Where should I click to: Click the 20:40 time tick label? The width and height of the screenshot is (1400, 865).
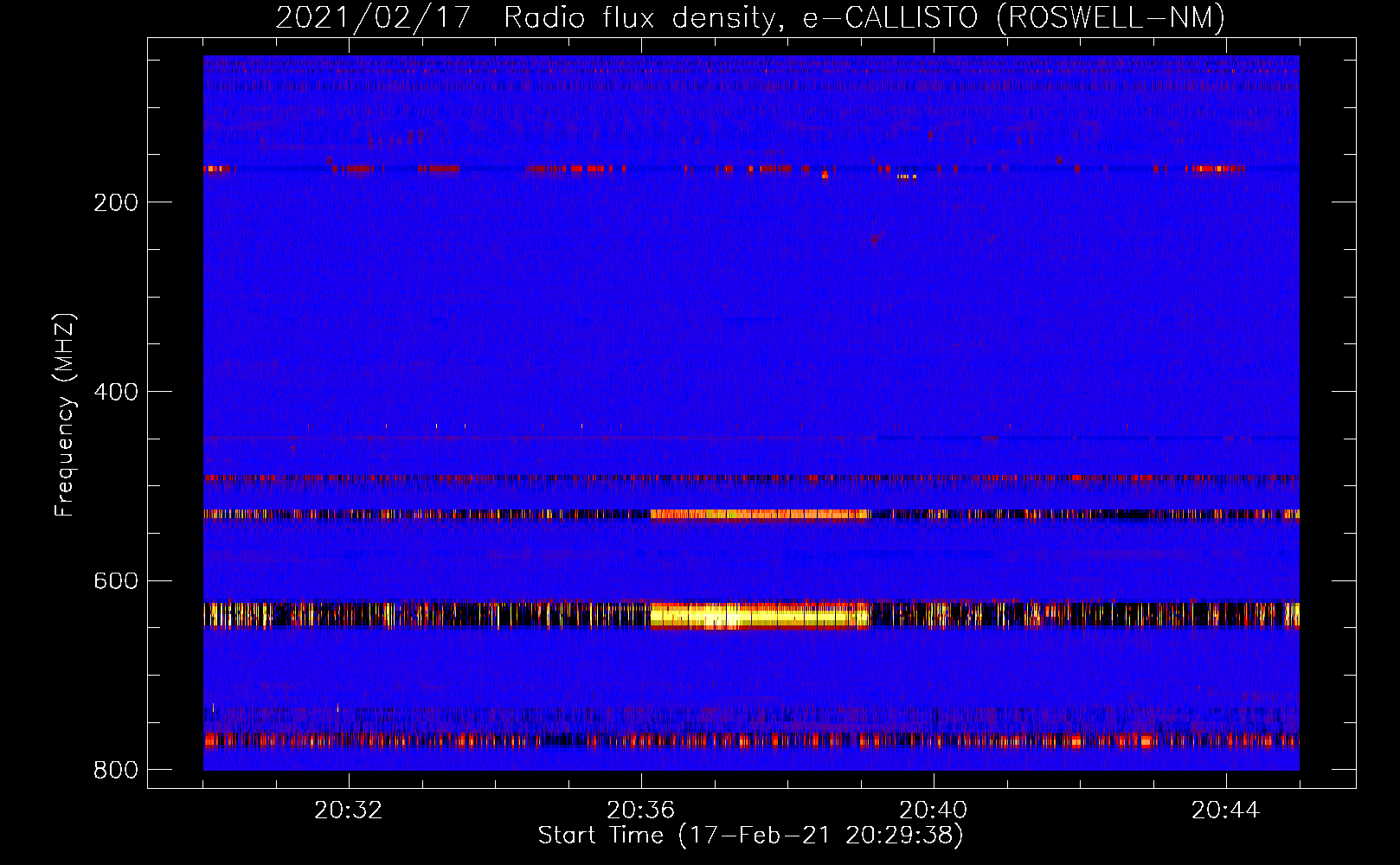pos(934,811)
